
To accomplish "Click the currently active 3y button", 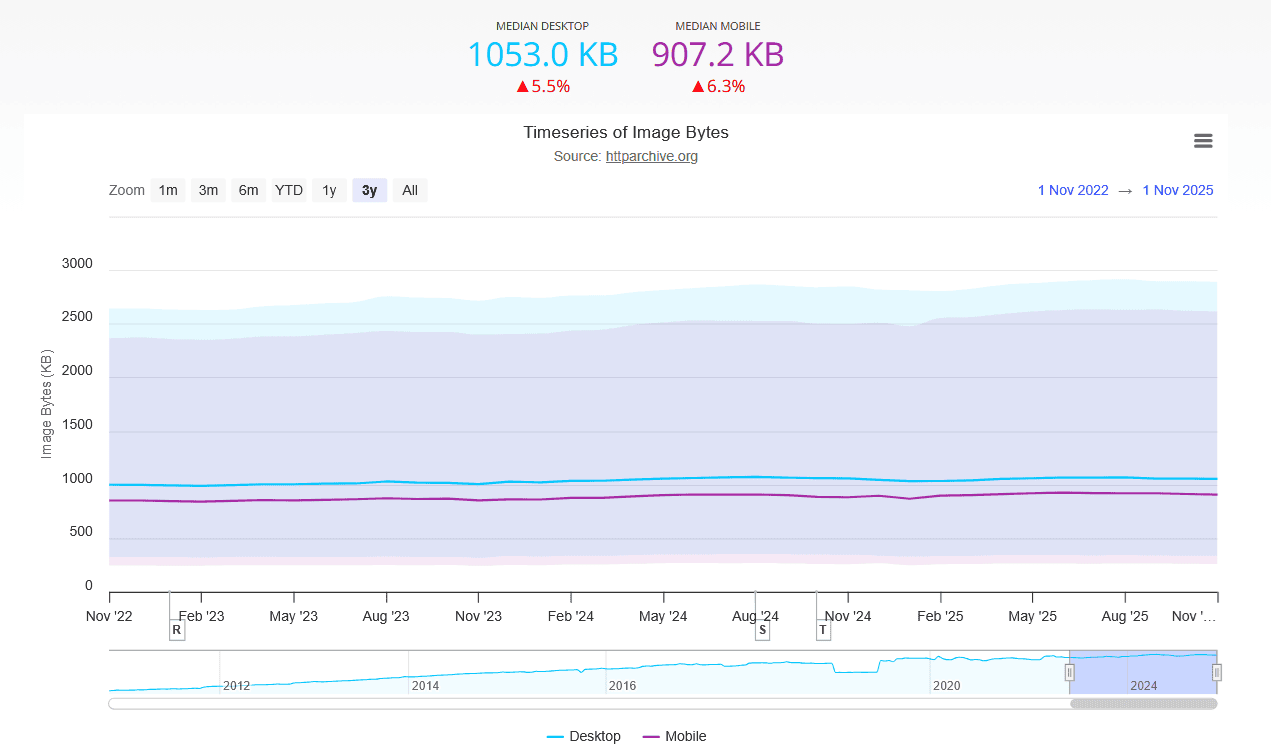I will [369, 190].
